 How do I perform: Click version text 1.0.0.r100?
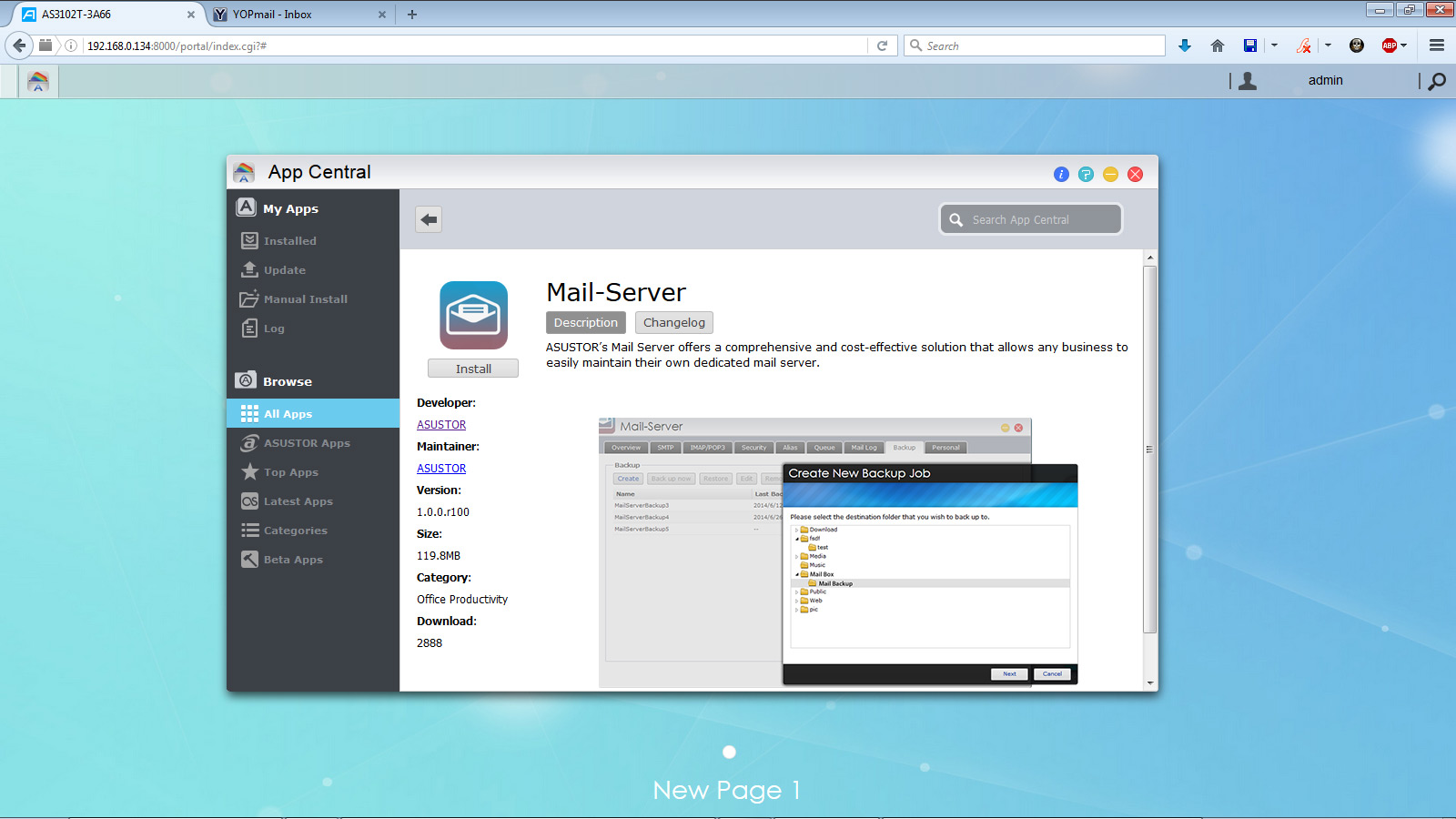click(443, 512)
